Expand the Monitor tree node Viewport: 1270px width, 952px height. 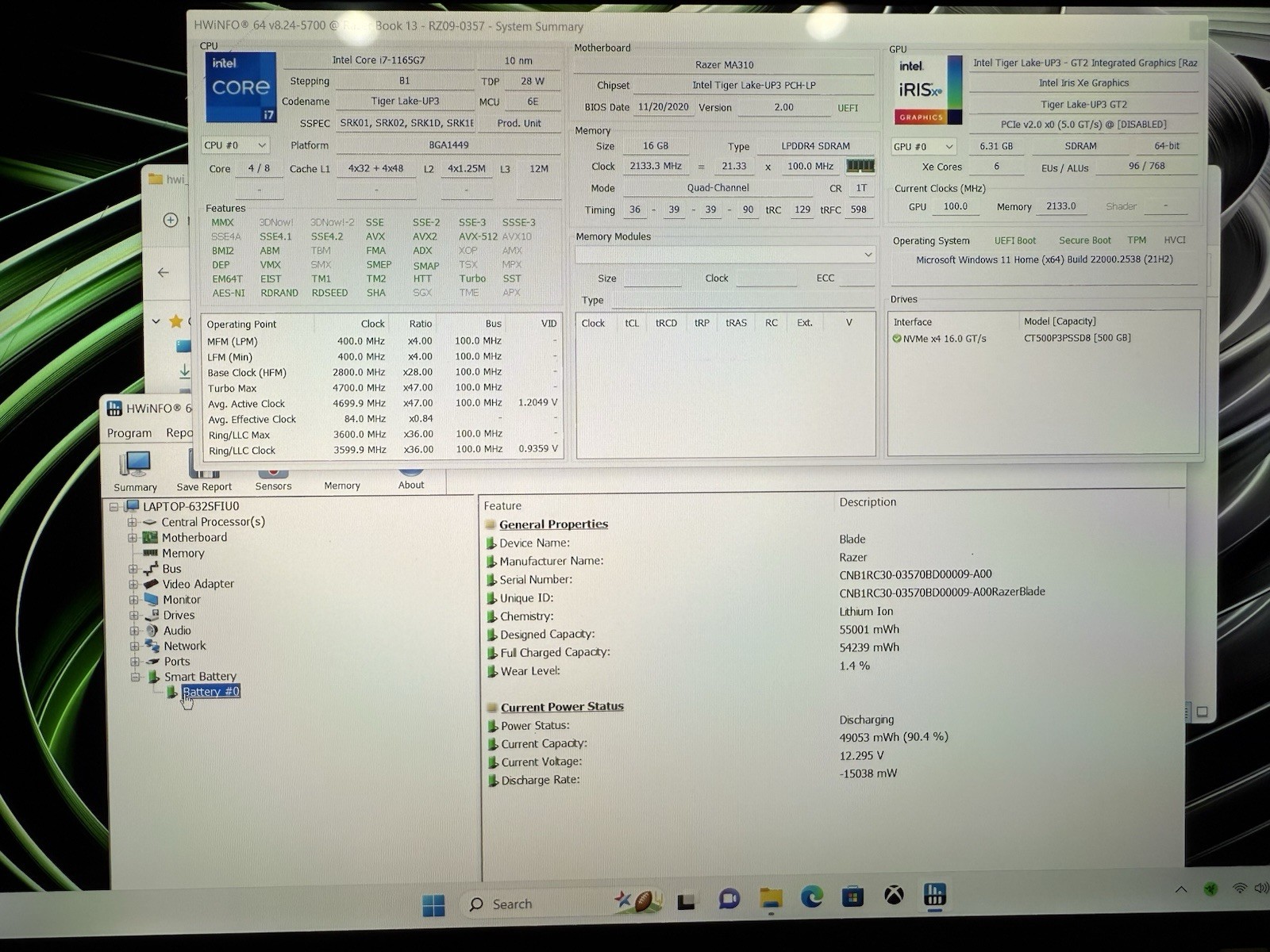133,600
